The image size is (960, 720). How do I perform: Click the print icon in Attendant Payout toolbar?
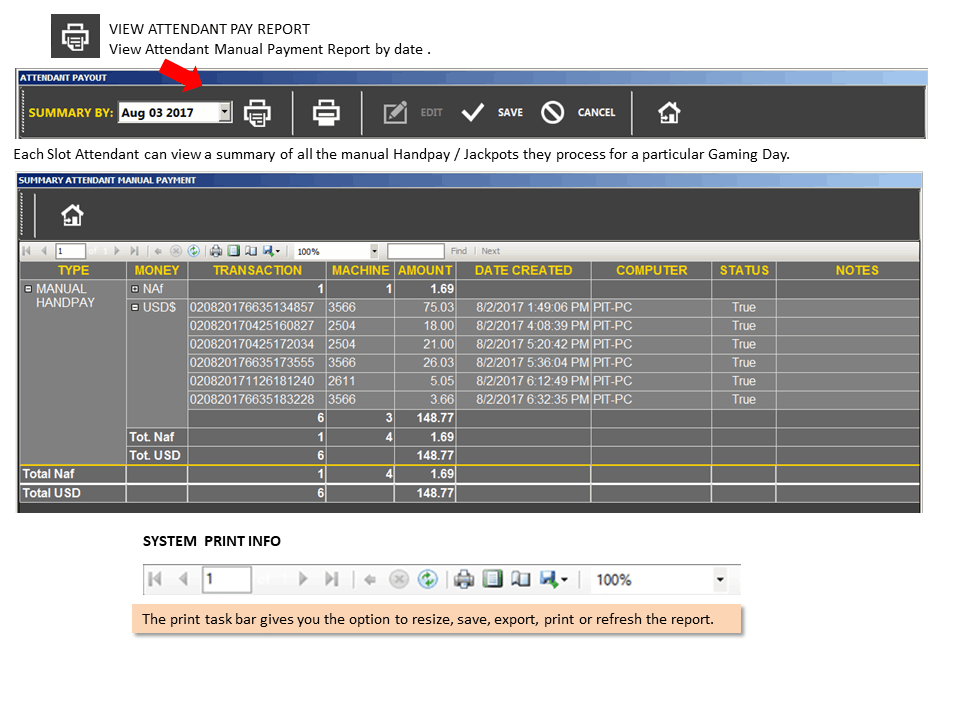(x=326, y=113)
